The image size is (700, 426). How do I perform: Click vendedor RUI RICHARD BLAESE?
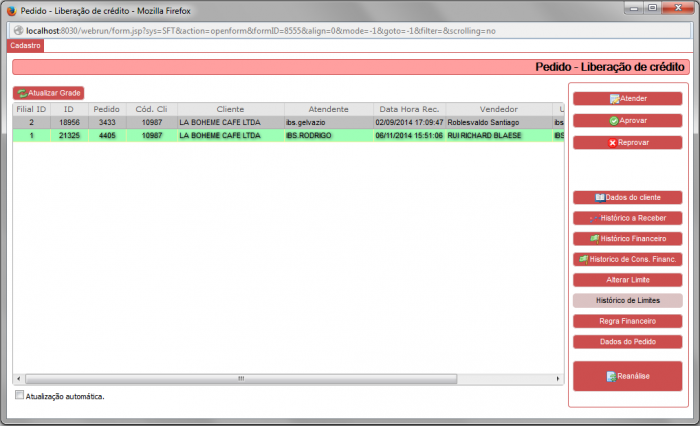click(x=499, y=135)
